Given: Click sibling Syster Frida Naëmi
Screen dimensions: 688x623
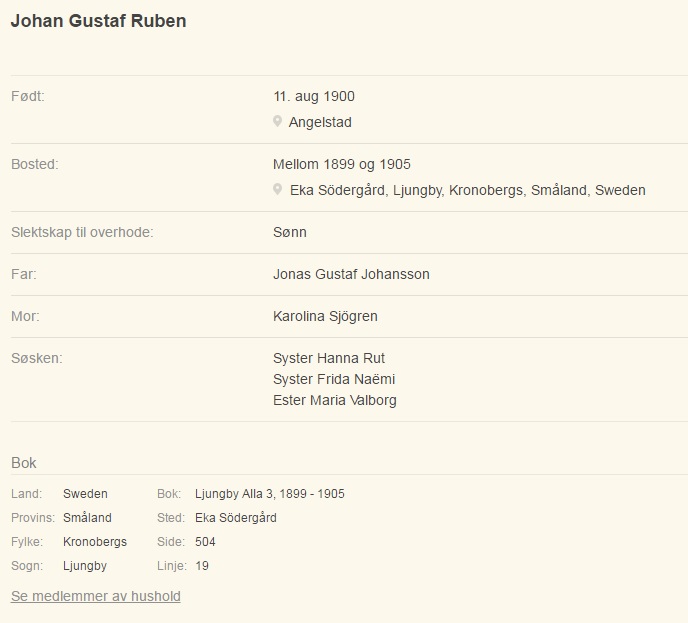Looking at the screenshot, I should 334,379.
